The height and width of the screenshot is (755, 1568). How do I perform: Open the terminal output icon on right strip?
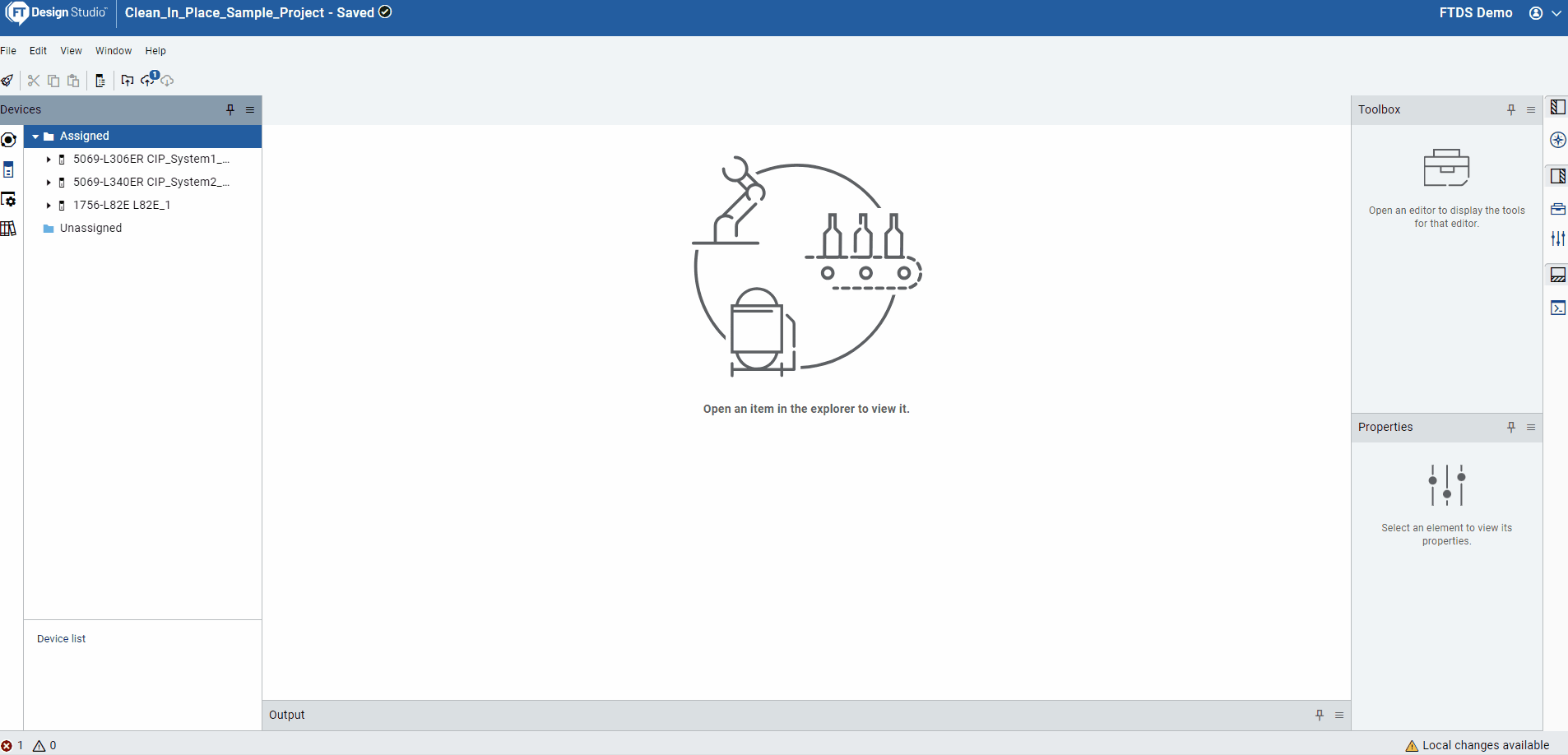[x=1557, y=308]
